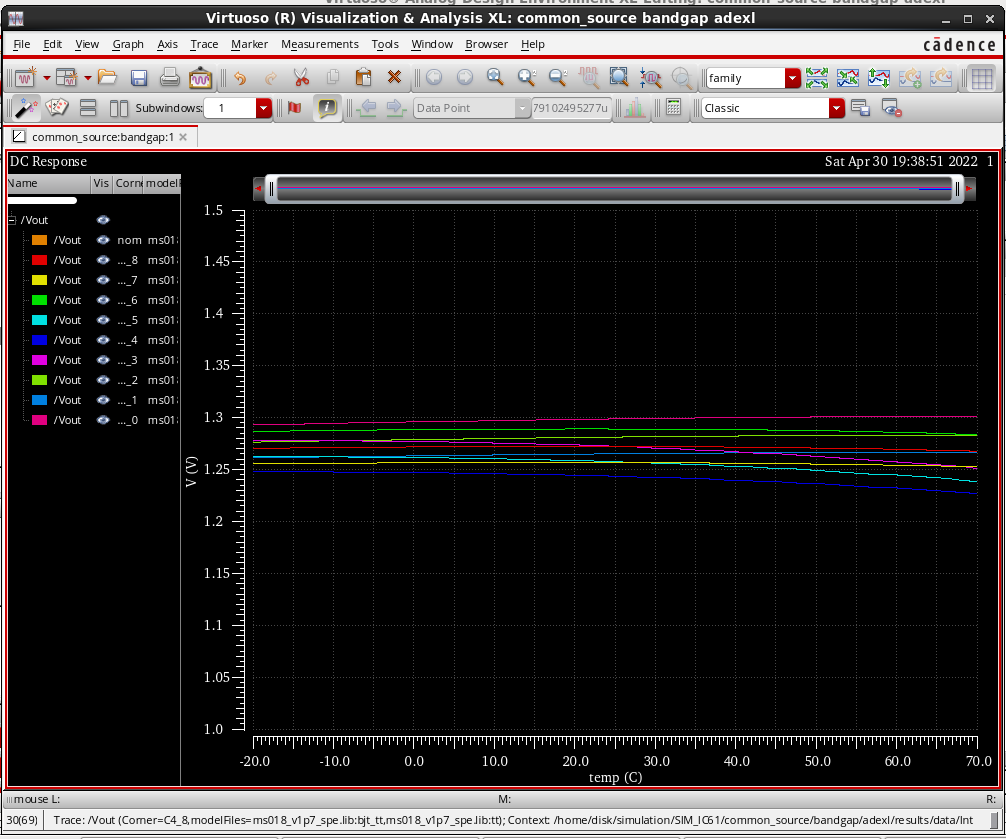Close the common_source:bandgap:1 tab
1006x839 pixels.
click(182, 137)
